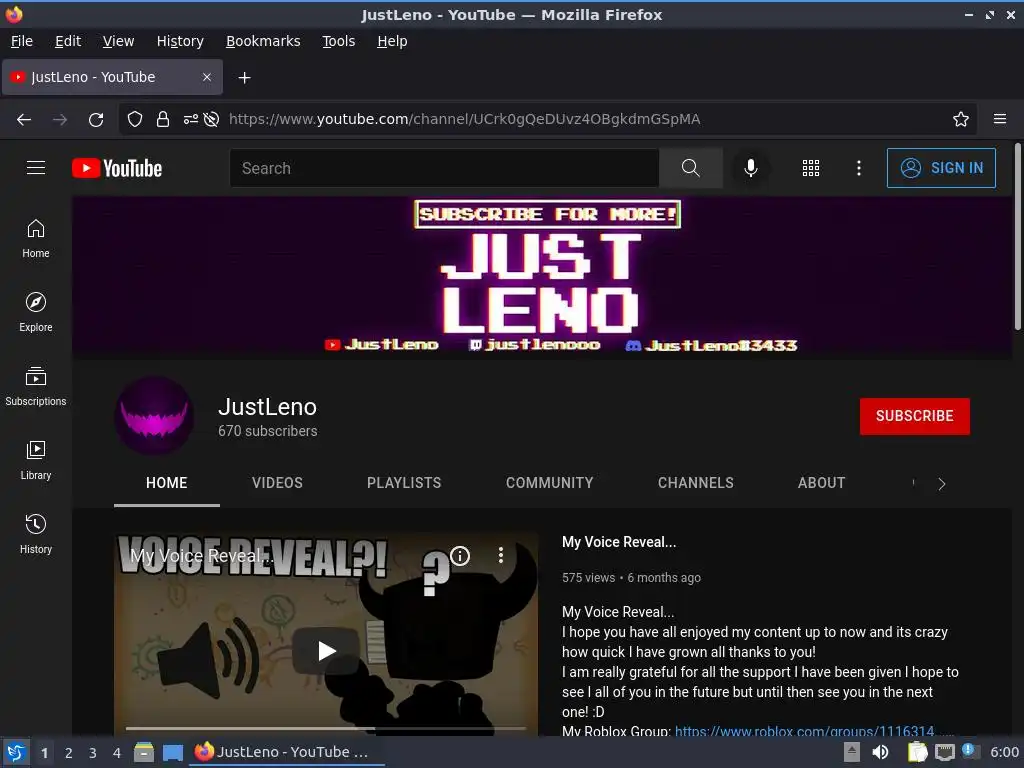Click the YouTube logo
The width and height of the screenshot is (1024, 768).
(x=117, y=168)
